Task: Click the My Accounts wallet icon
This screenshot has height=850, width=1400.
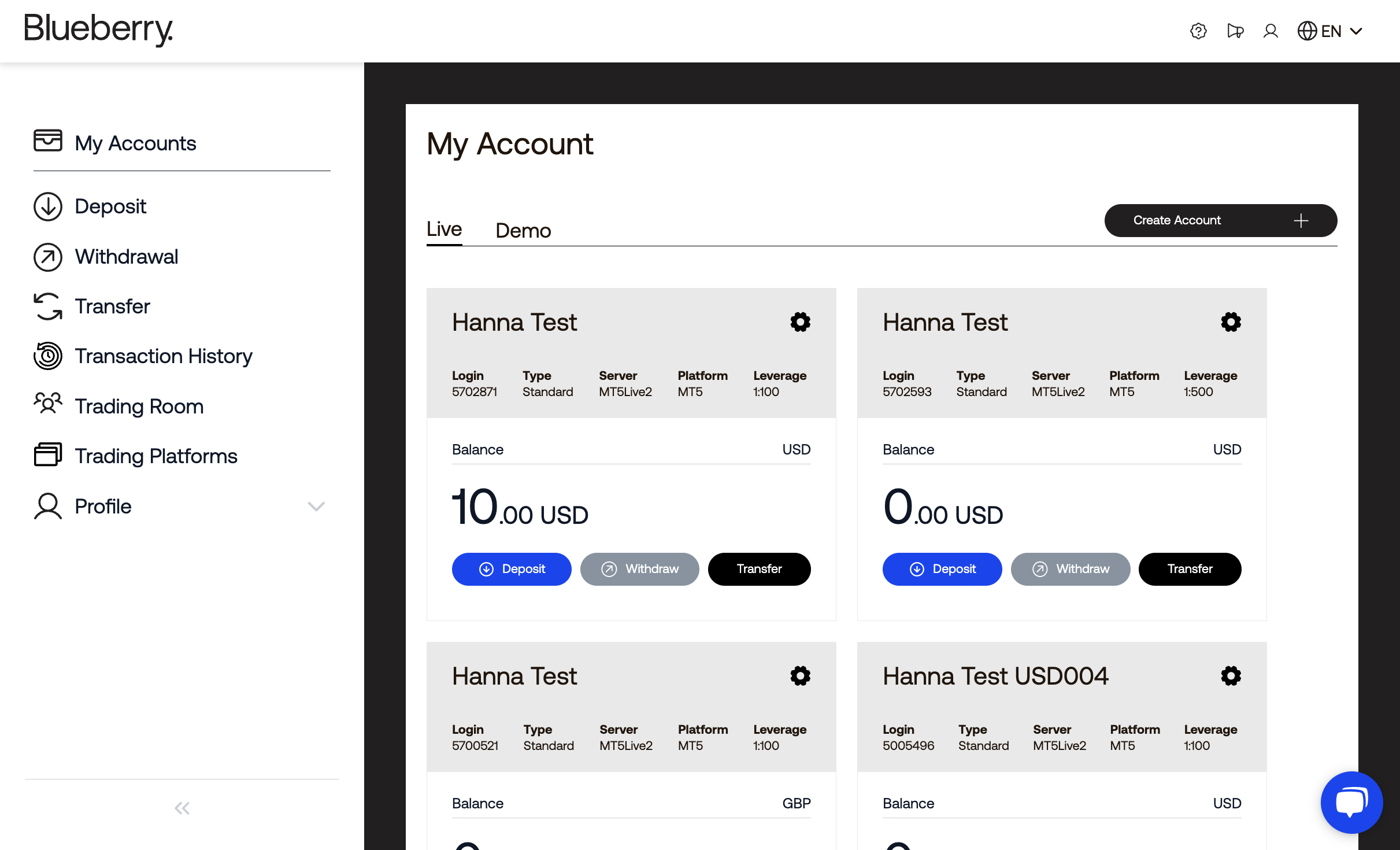Action: click(48, 140)
